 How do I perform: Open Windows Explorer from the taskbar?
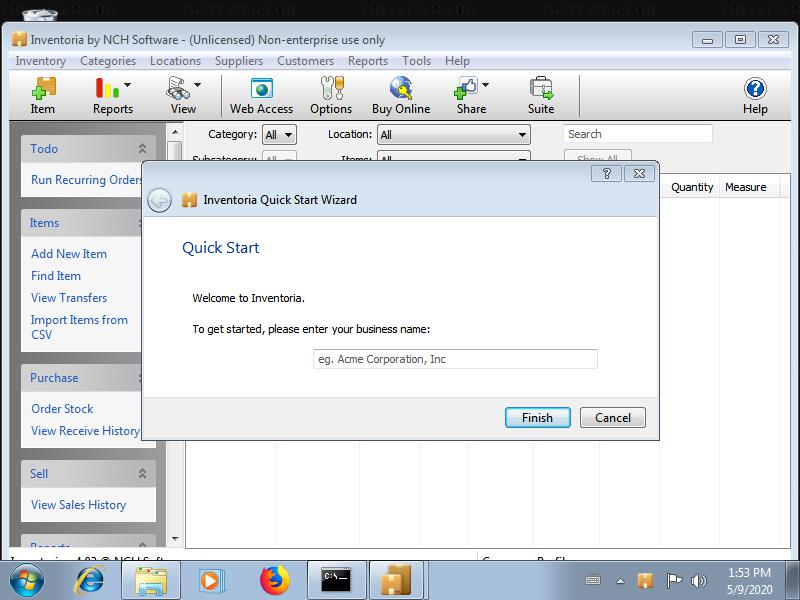151,581
